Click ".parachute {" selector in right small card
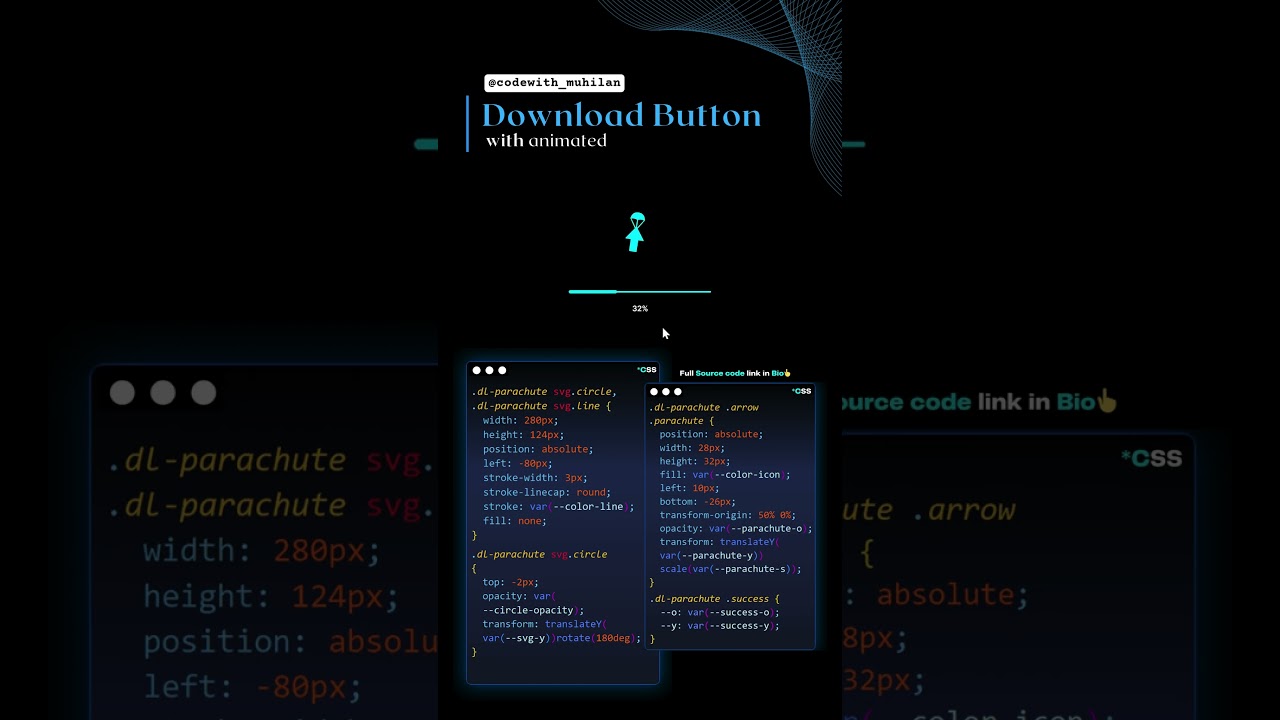The width and height of the screenshot is (1280, 720). point(682,421)
